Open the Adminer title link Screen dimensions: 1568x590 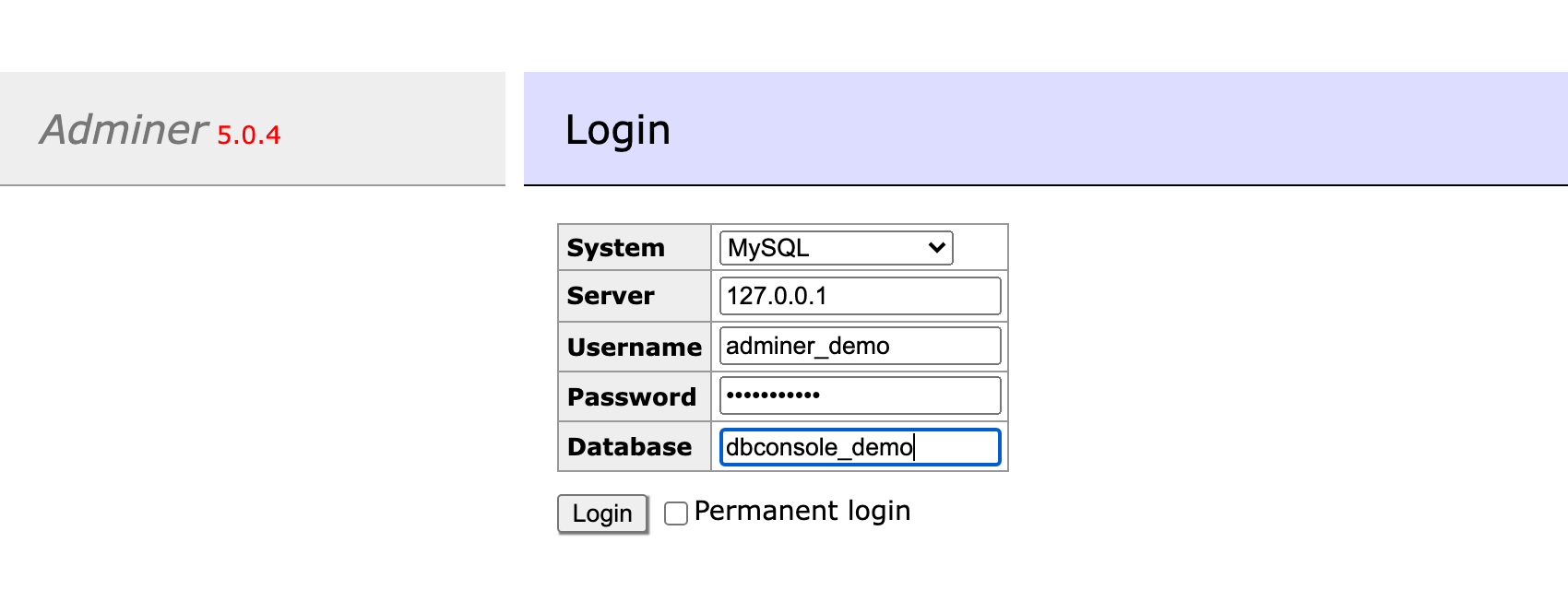[x=124, y=129]
